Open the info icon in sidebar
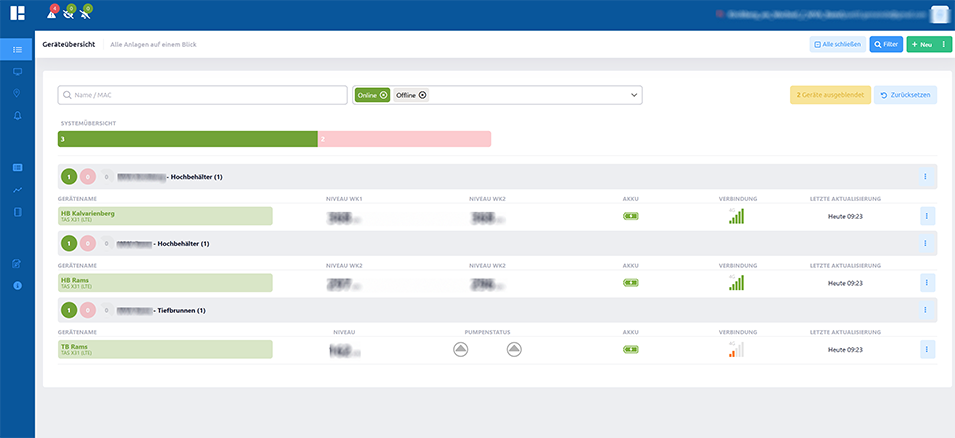This screenshot has height=438, width=955. pyautogui.click(x=17, y=285)
